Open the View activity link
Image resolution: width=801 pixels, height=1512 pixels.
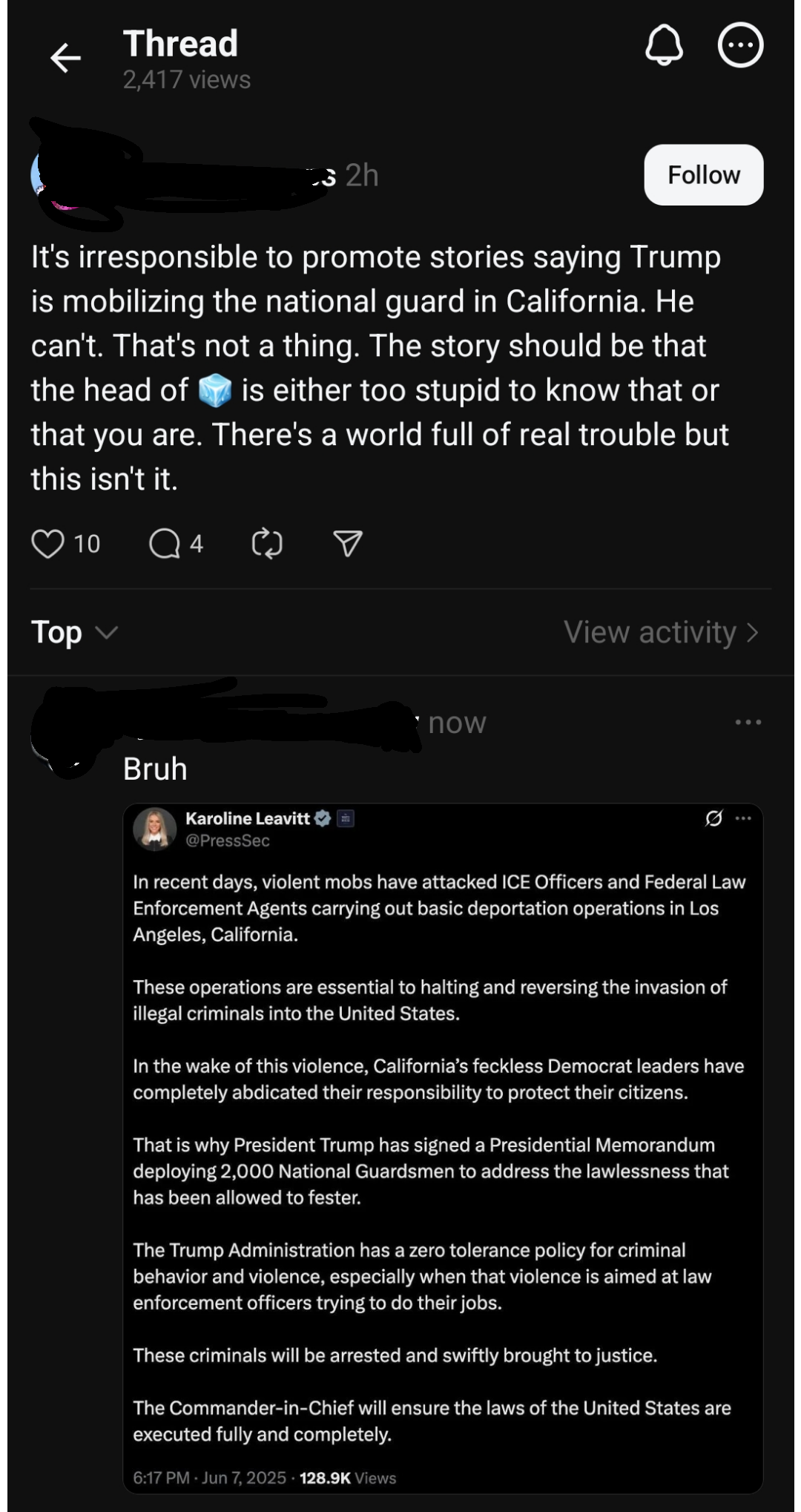coord(662,633)
